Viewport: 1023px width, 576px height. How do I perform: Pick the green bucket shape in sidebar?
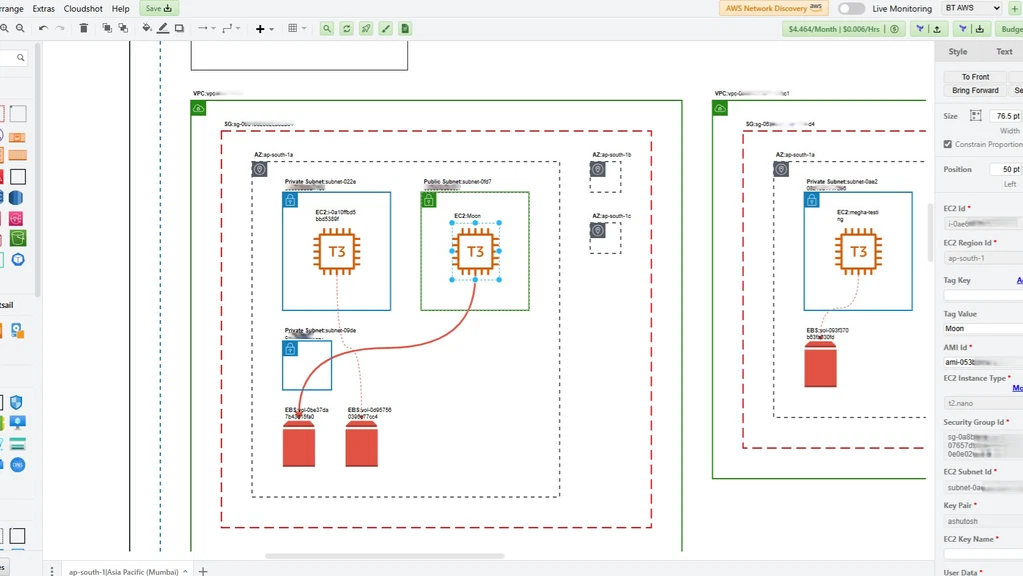pos(18,238)
